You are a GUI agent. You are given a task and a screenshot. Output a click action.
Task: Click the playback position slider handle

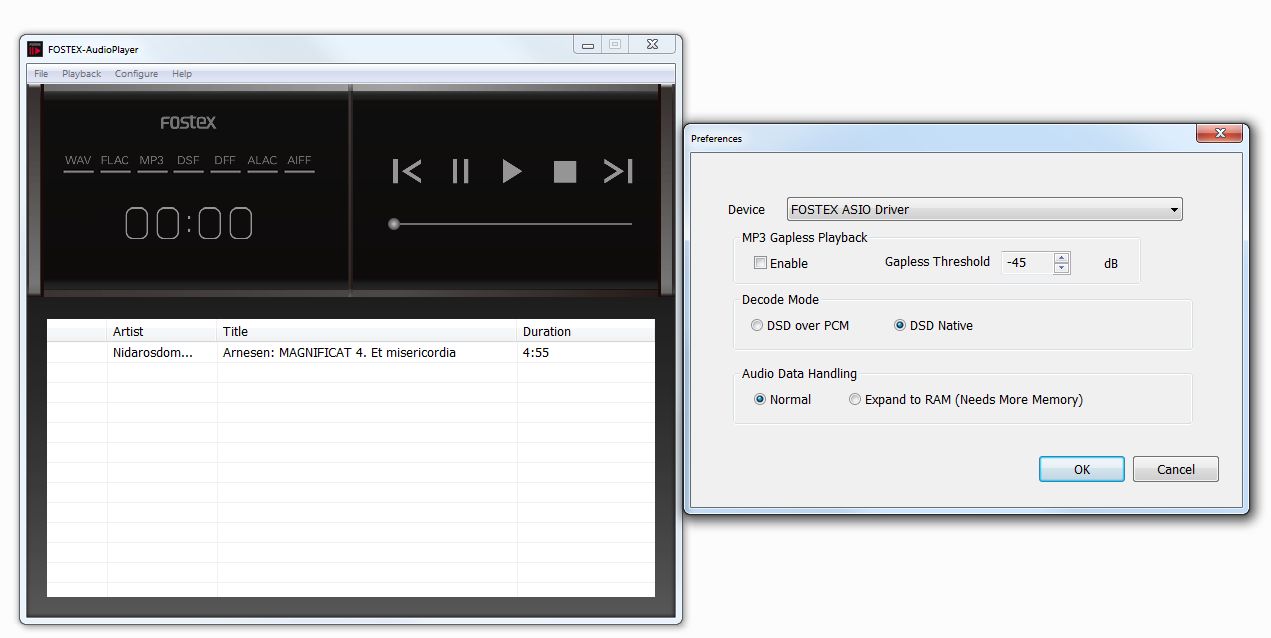[x=394, y=224]
